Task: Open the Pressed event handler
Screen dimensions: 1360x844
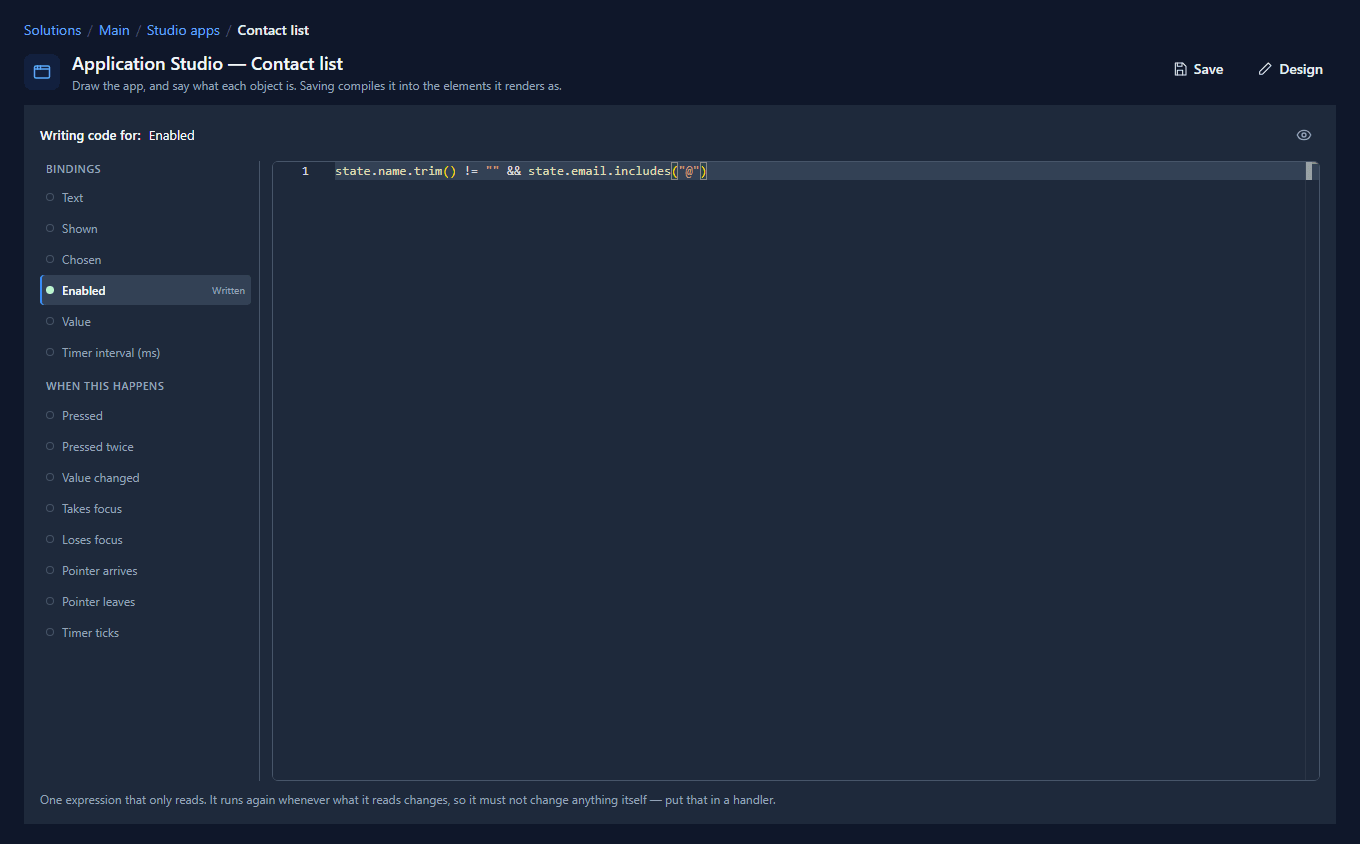Action: (x=145, y=416)
